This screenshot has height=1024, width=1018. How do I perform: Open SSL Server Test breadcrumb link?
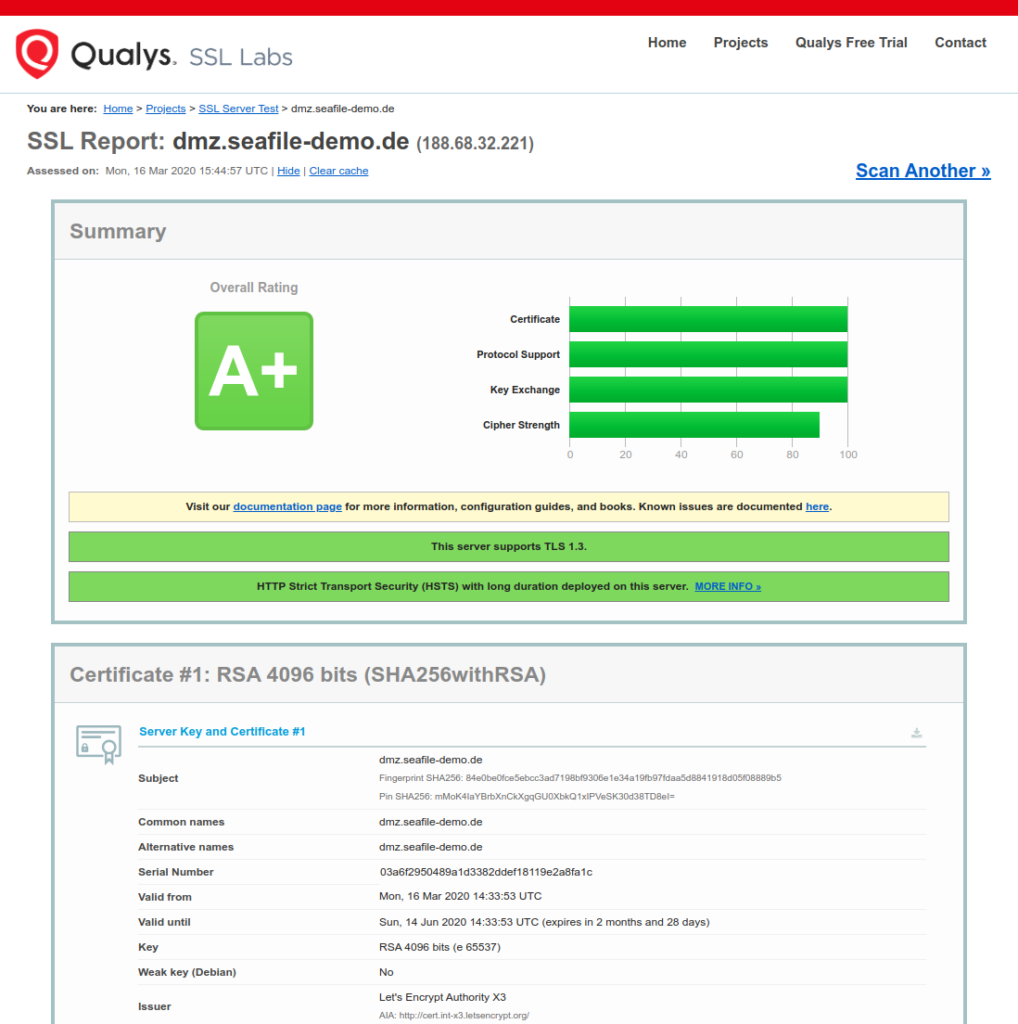tap(238, 109)
